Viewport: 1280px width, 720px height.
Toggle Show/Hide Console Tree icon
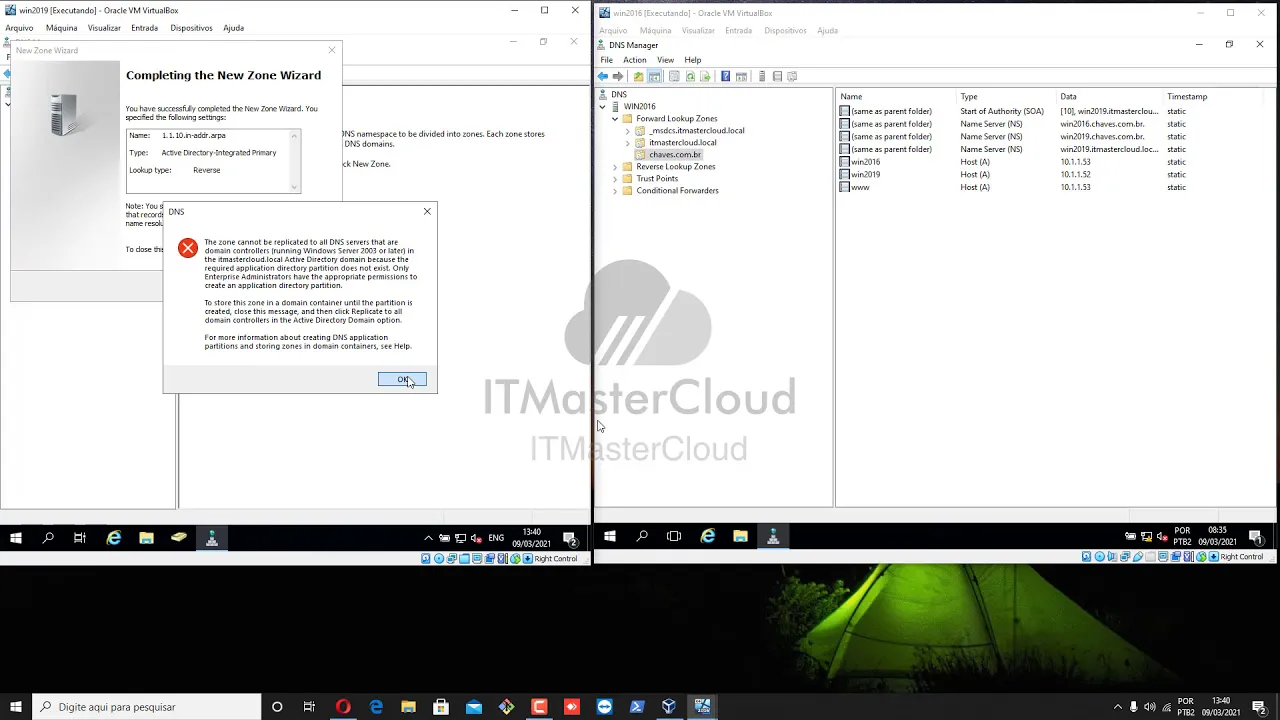tap(655, 77)
